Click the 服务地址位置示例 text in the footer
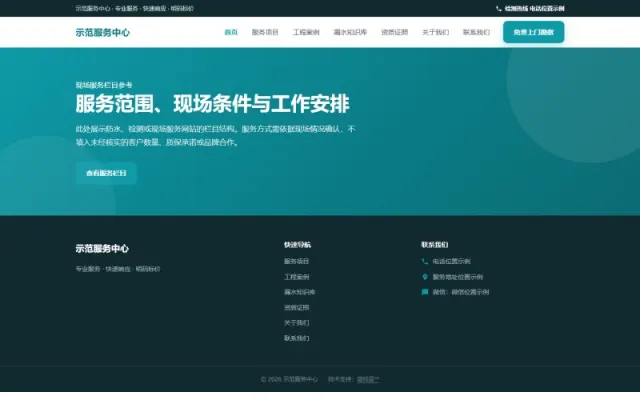Screen dimensions: 640x400 click(x=458, y=277)
